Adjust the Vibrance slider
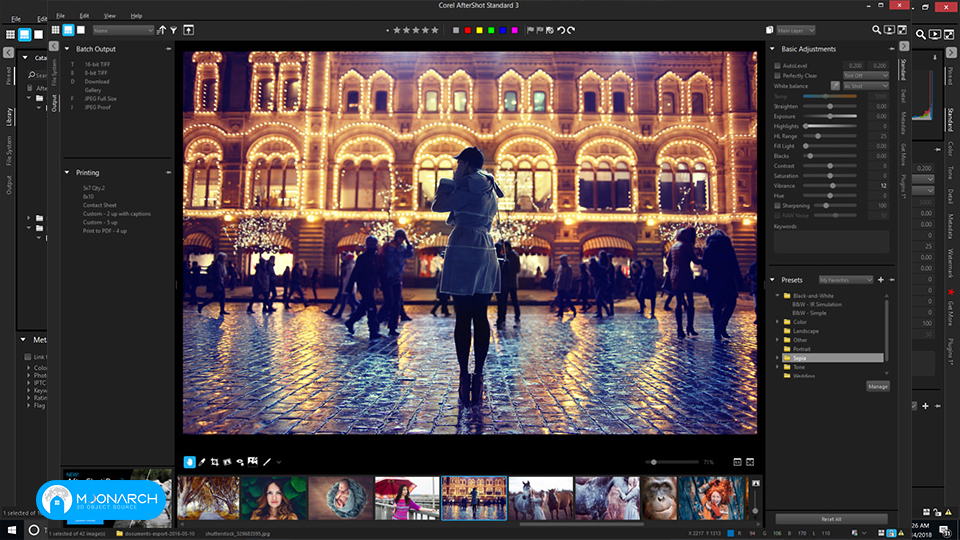Image resolution: width=960 pixels, height=540 pixels. [x=830, y=186]
